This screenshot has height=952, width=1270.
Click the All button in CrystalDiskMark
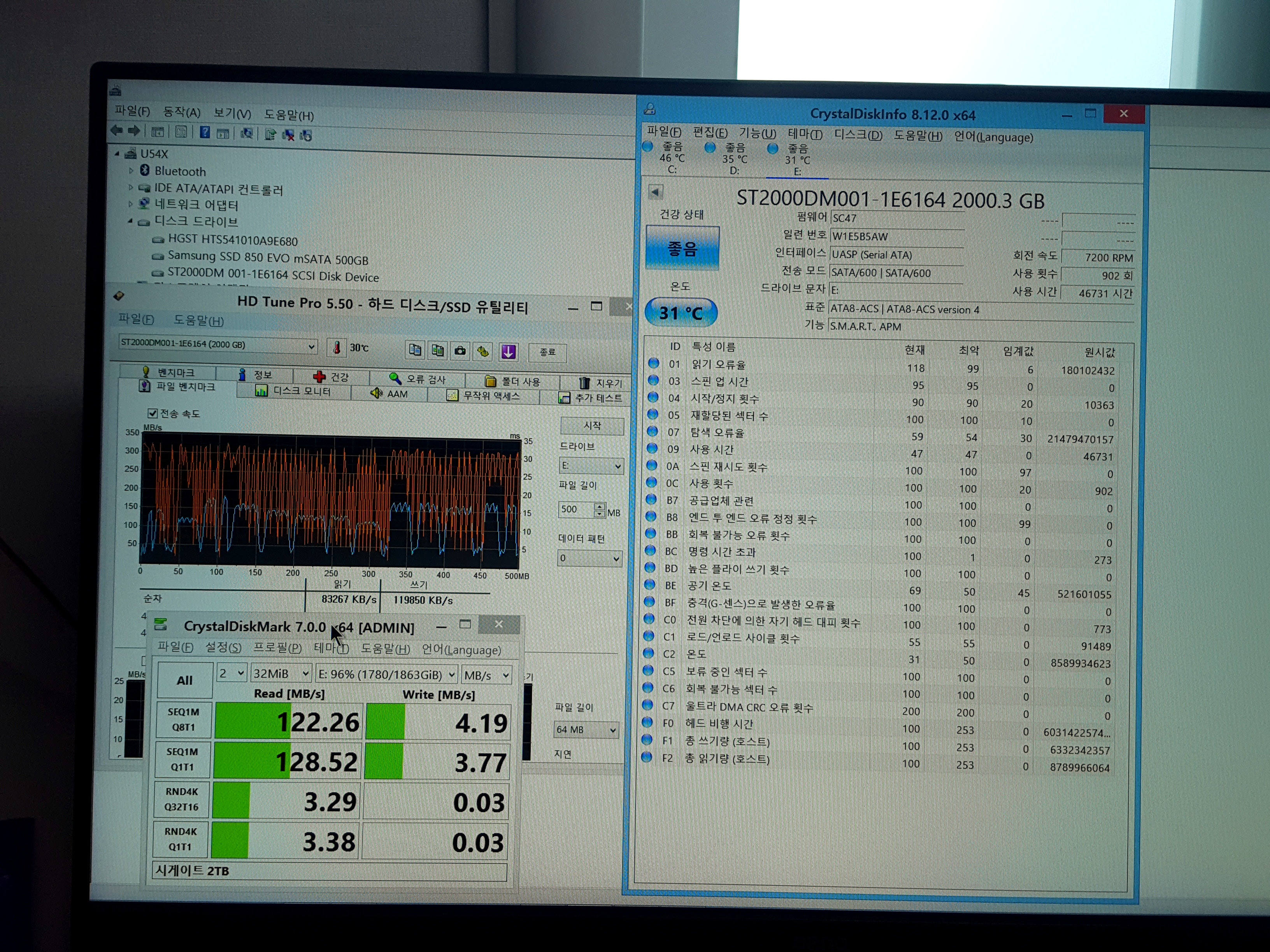184,681
